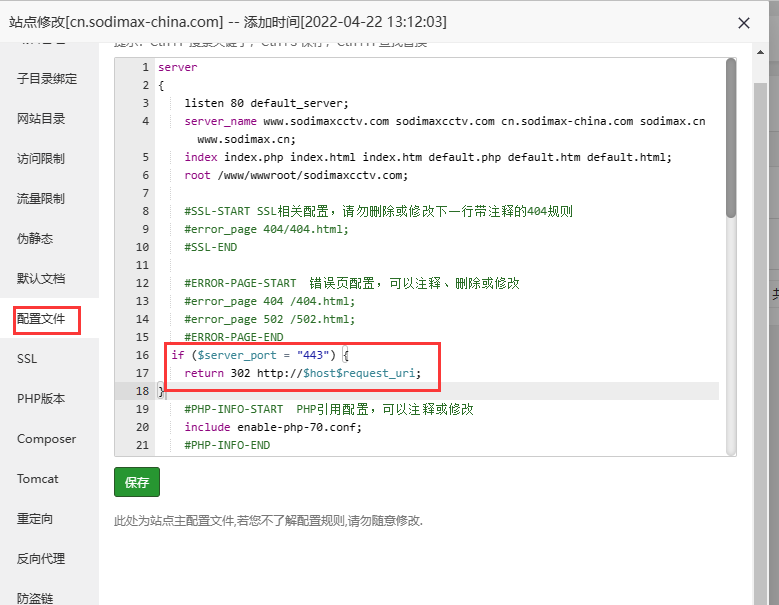The width and height of the screenshot is (779, 605).
Task: Click the server_name directive keyword
Action: [x=221, y=121]
